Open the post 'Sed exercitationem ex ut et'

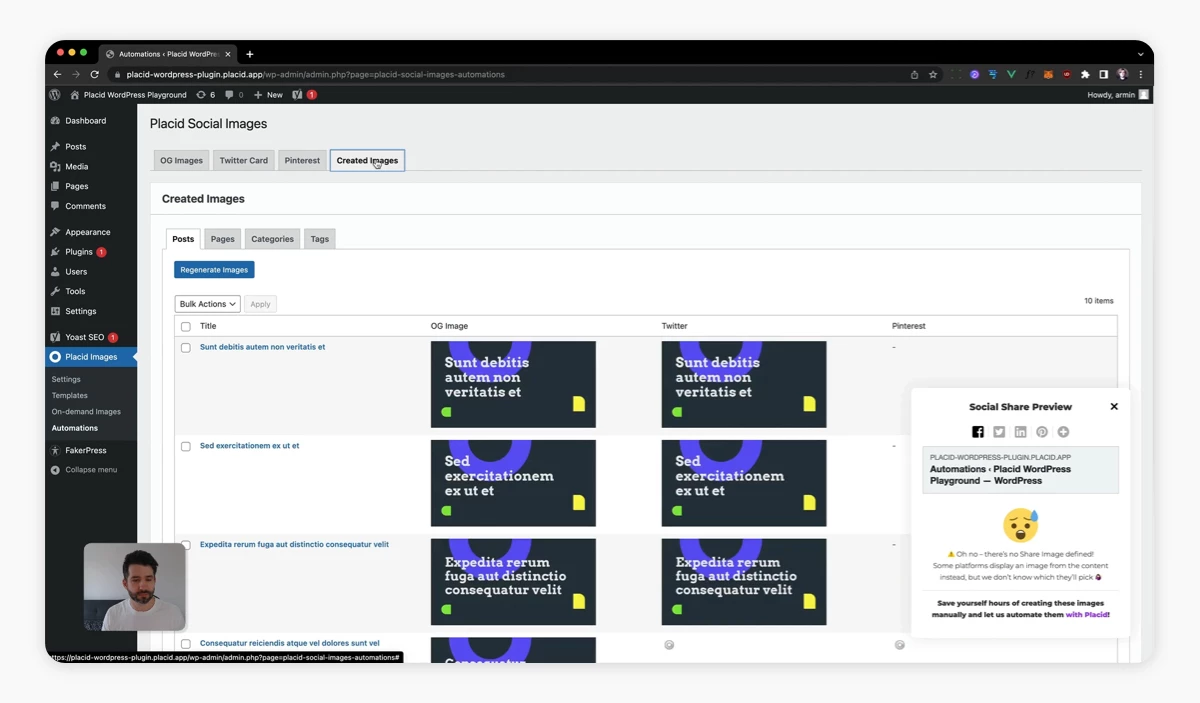click(x=249, y=446)
